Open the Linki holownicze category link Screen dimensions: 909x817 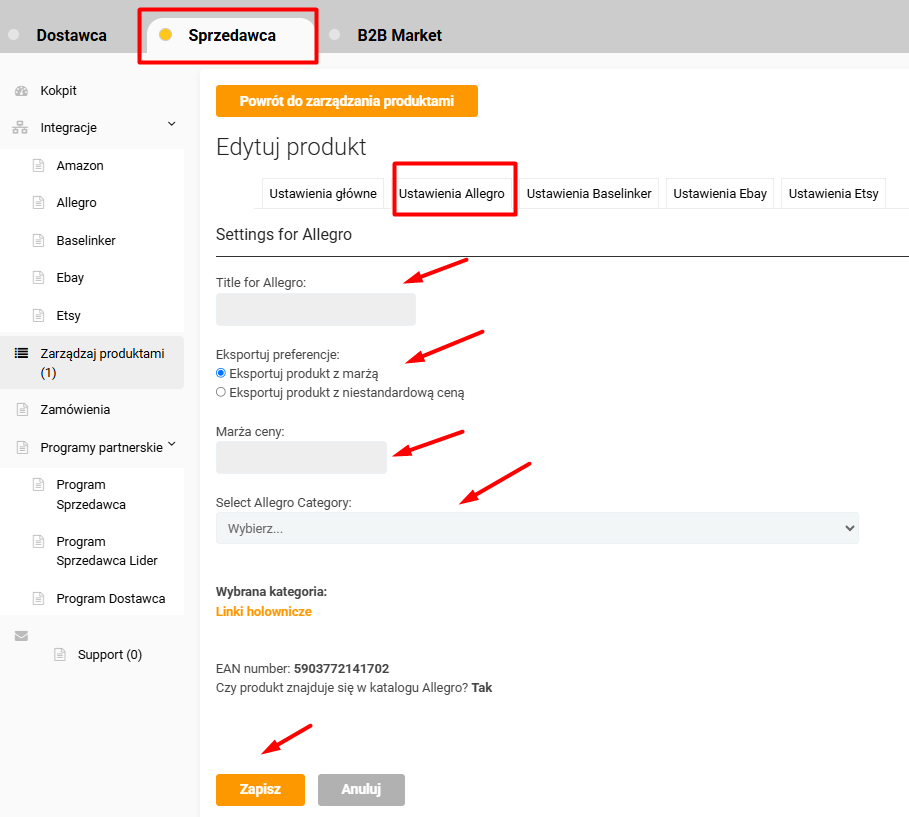click(x=264, y=611)
